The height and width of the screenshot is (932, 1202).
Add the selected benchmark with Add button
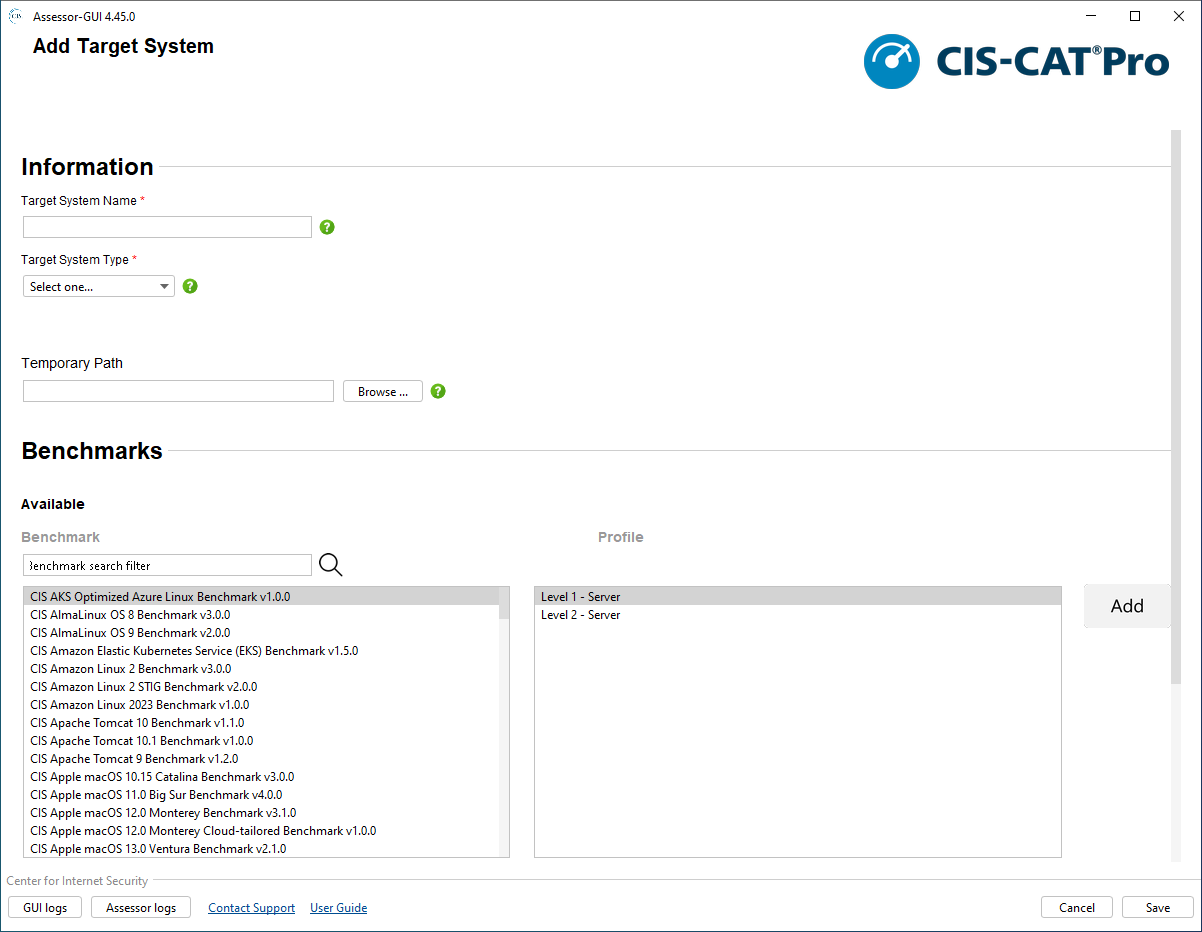1126,606
